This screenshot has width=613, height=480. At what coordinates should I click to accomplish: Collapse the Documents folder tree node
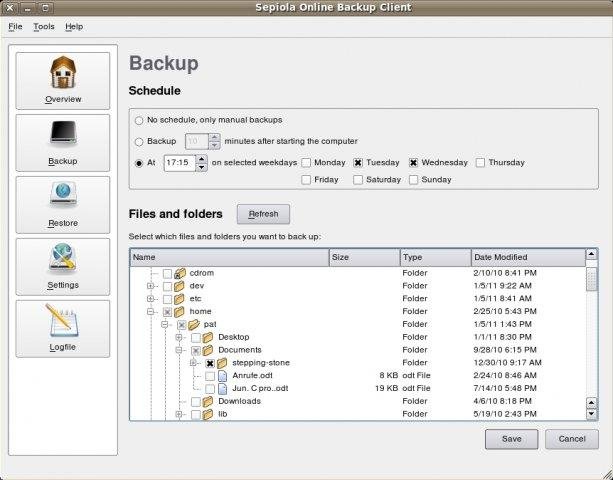179,350
